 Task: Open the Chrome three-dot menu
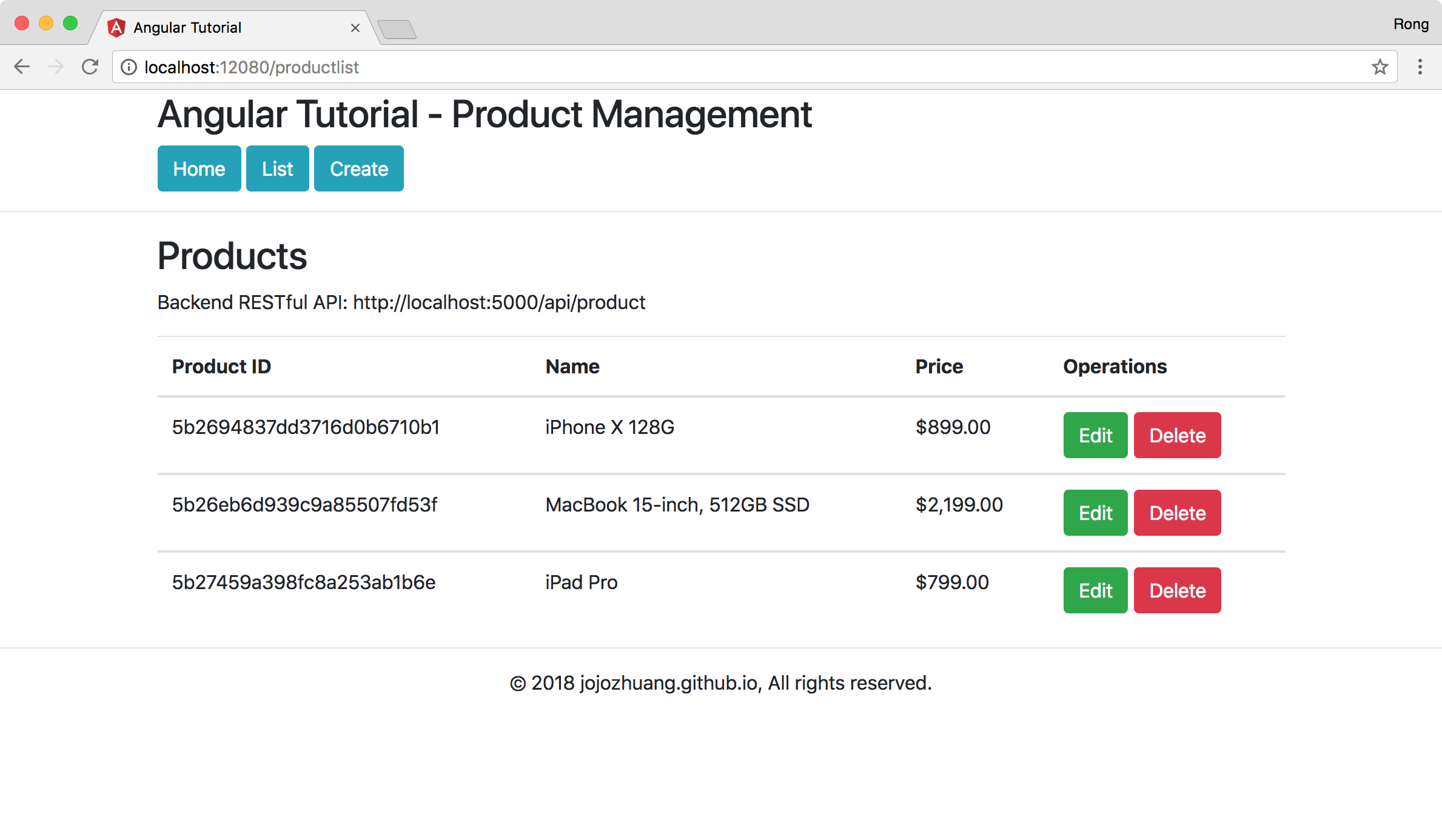coord(1420,67)
